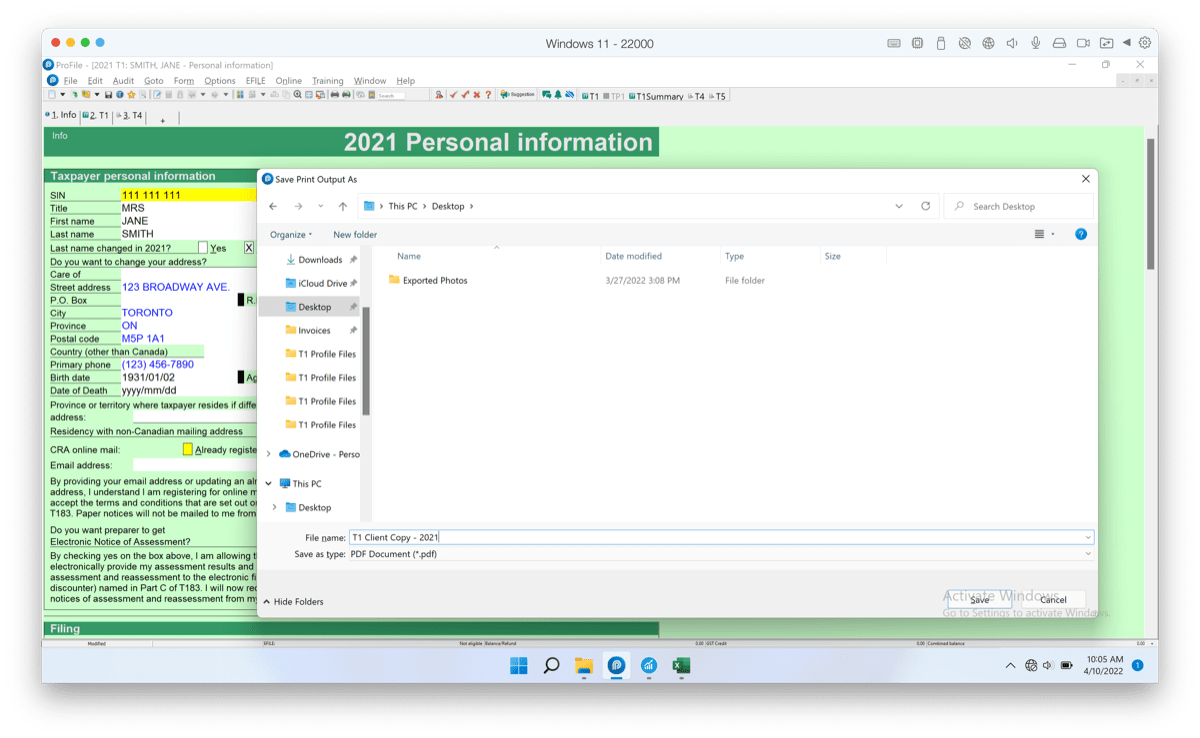The width and height of the screenshot is (1200, 738).
Task: Open Excel from the taskbar
Action: tap(681, 665)
